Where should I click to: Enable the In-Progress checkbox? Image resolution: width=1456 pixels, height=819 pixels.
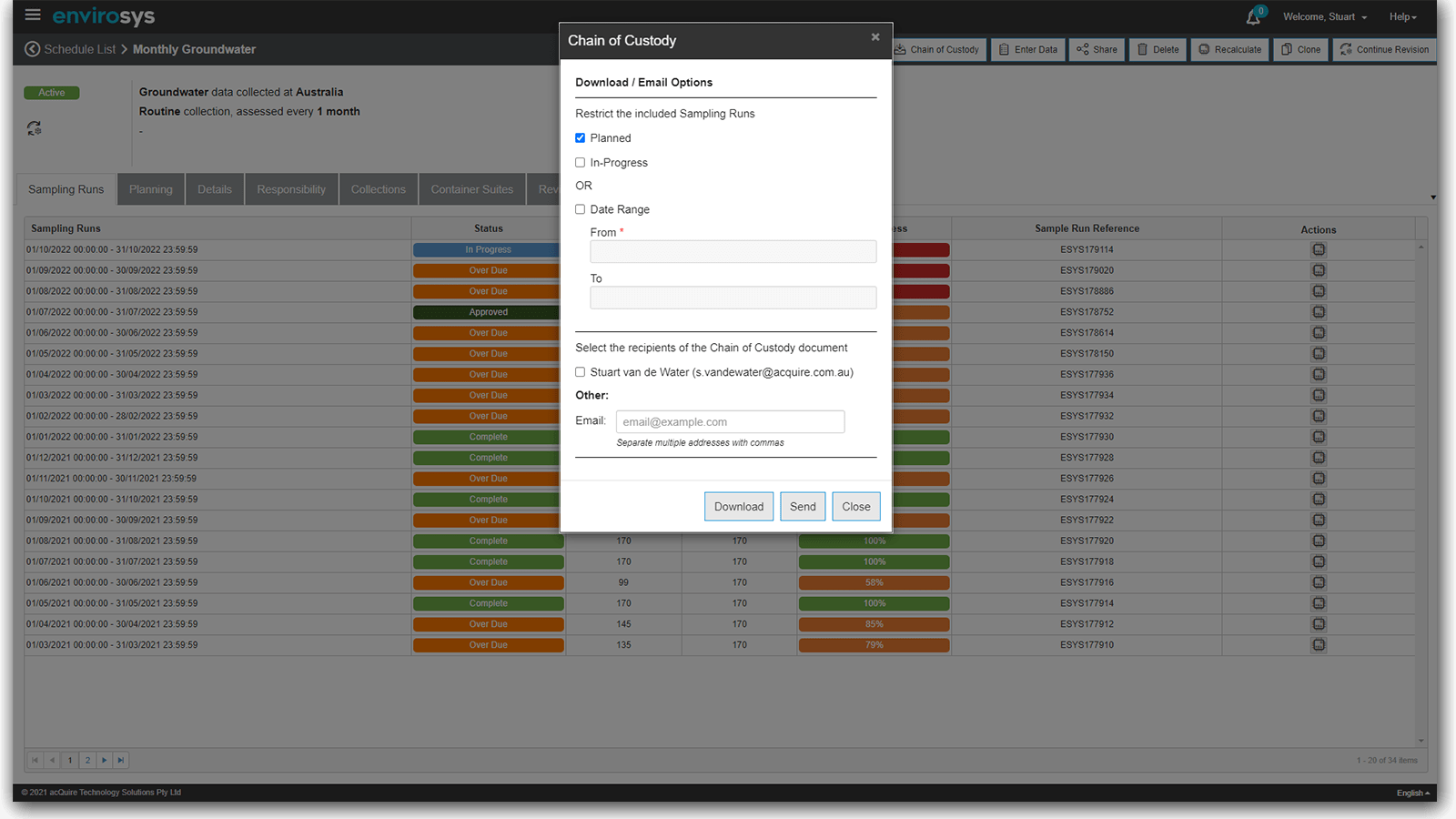point(580,163)
